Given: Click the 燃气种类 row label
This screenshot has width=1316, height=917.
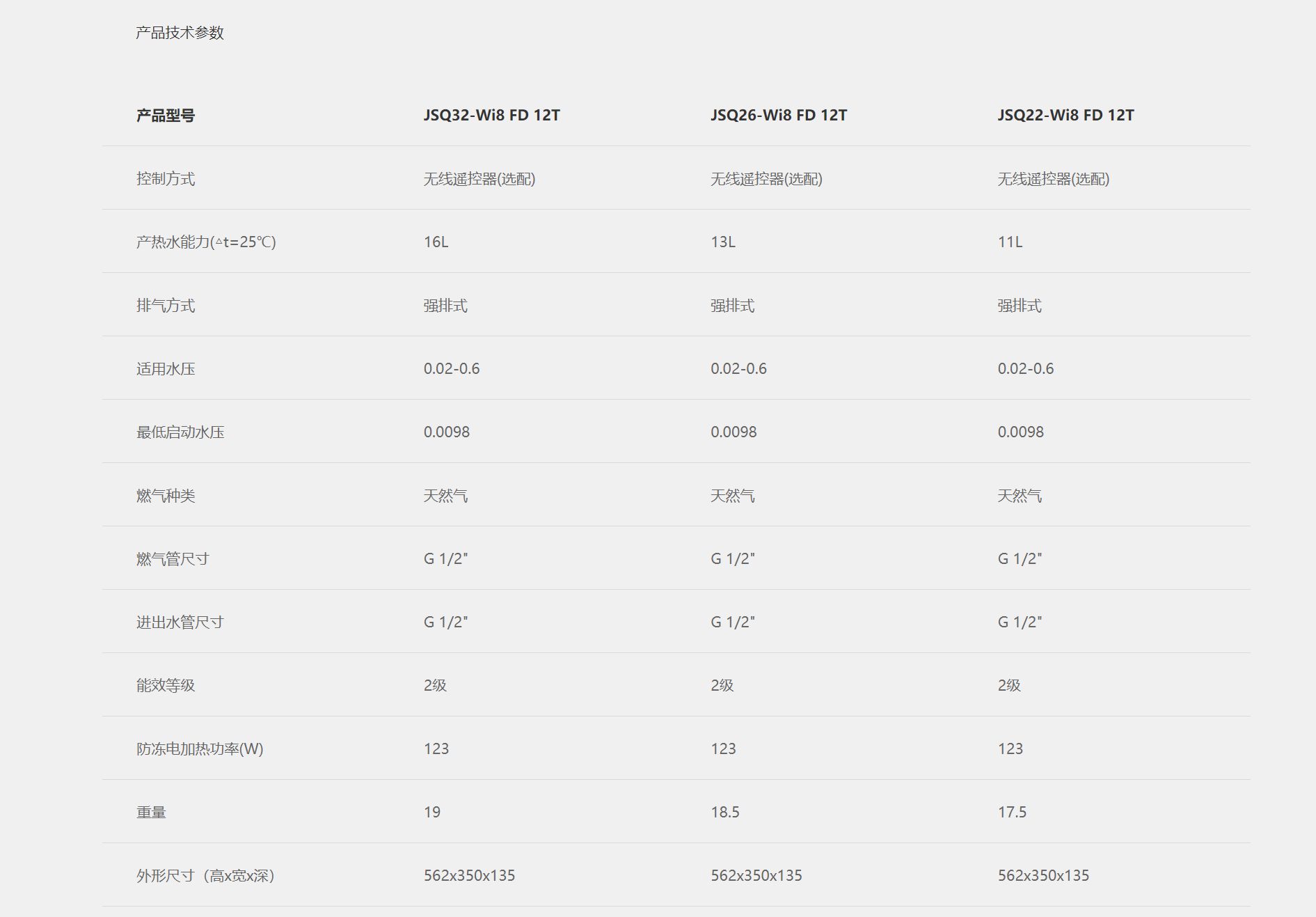Looking at the screenshot, I should tap(166, 496).
